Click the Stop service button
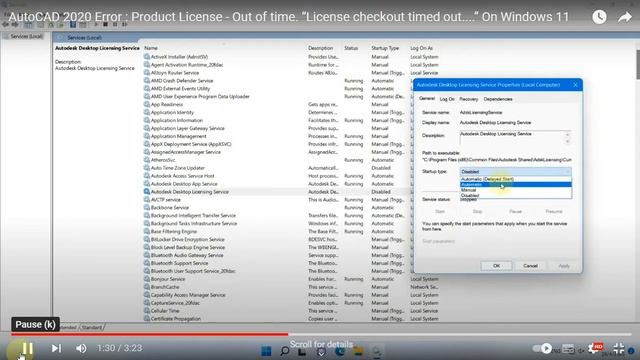 (x=477, y=211)
